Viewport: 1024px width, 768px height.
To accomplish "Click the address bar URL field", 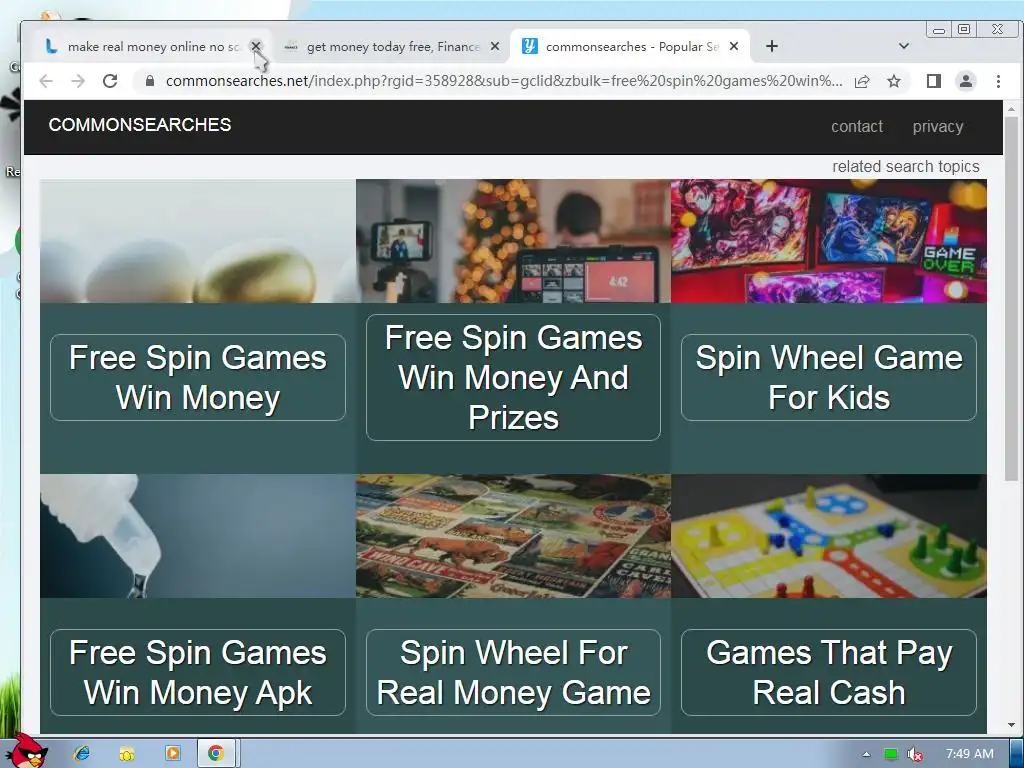I will click(x=504, y=81).
